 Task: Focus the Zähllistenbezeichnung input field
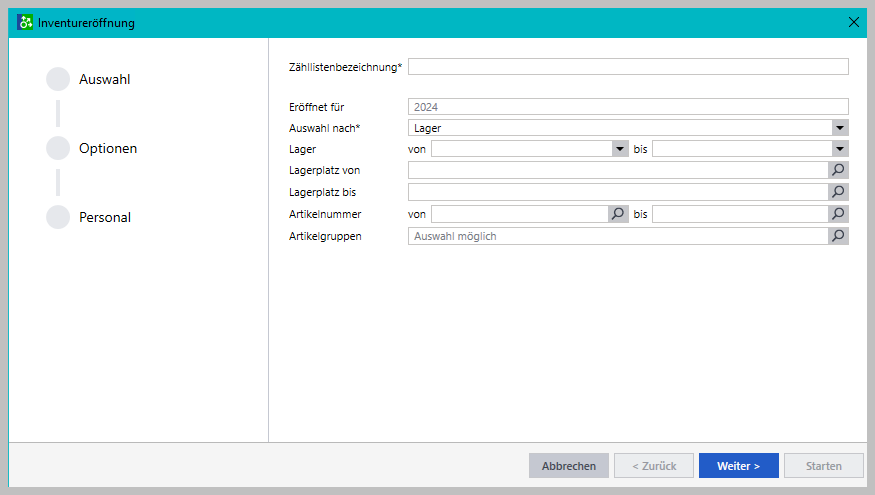628,66
